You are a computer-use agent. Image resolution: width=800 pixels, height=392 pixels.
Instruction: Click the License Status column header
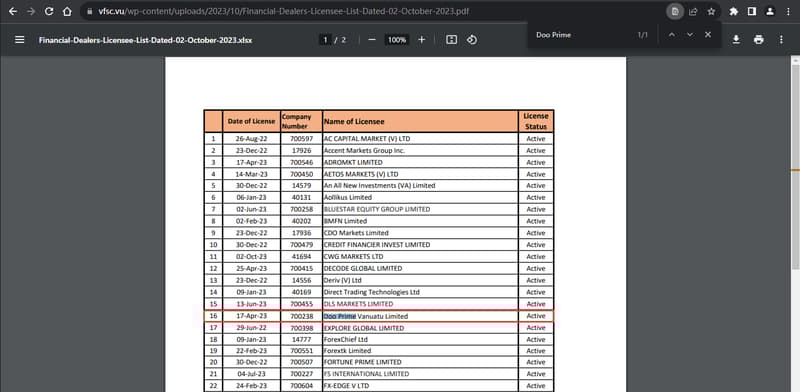point(536,121)
